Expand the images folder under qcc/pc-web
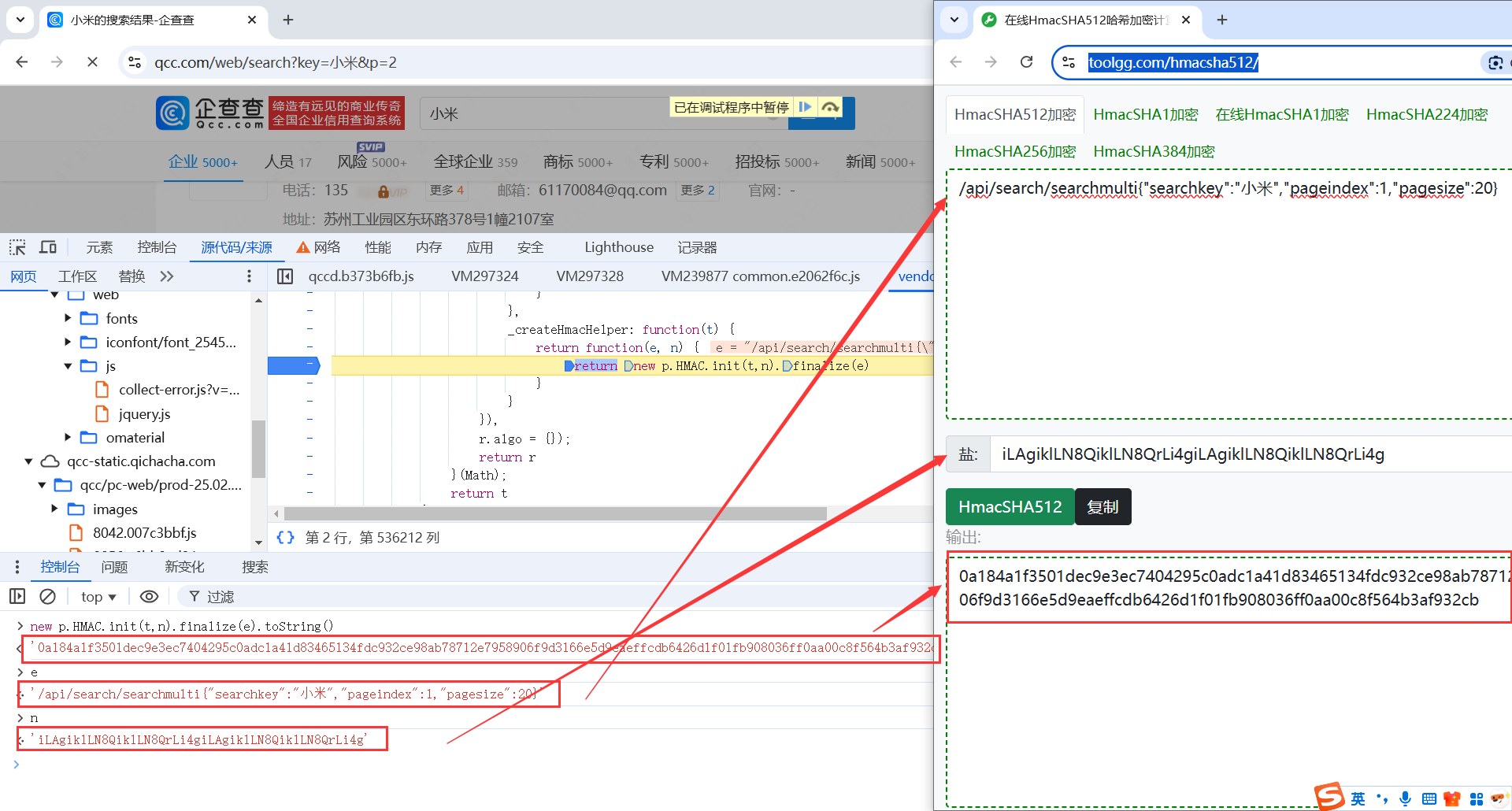The image size is (1512, 811). 54,509
